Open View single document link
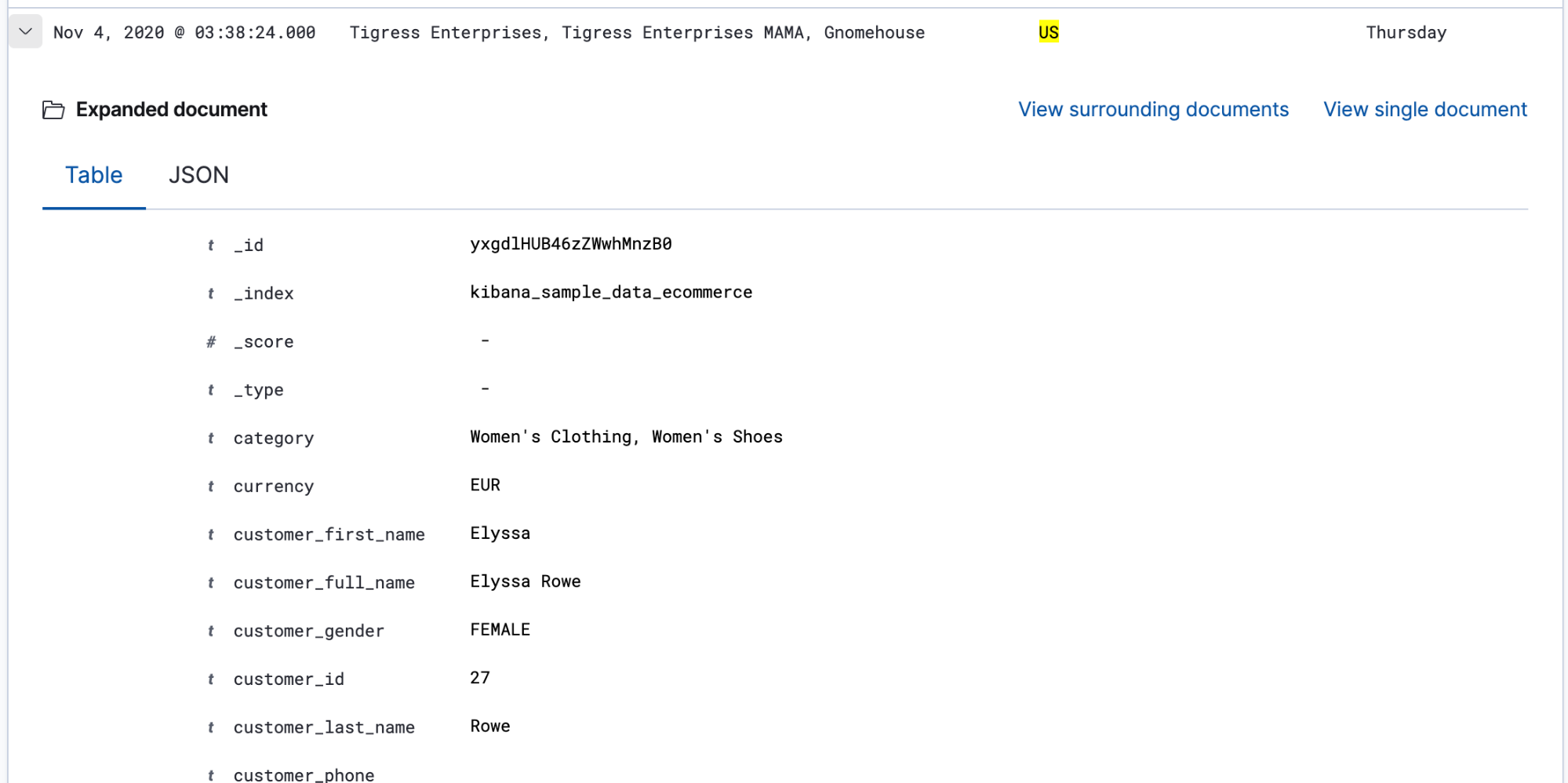The width and height of the screenshot is (1568, 783). coord(1424,110)
